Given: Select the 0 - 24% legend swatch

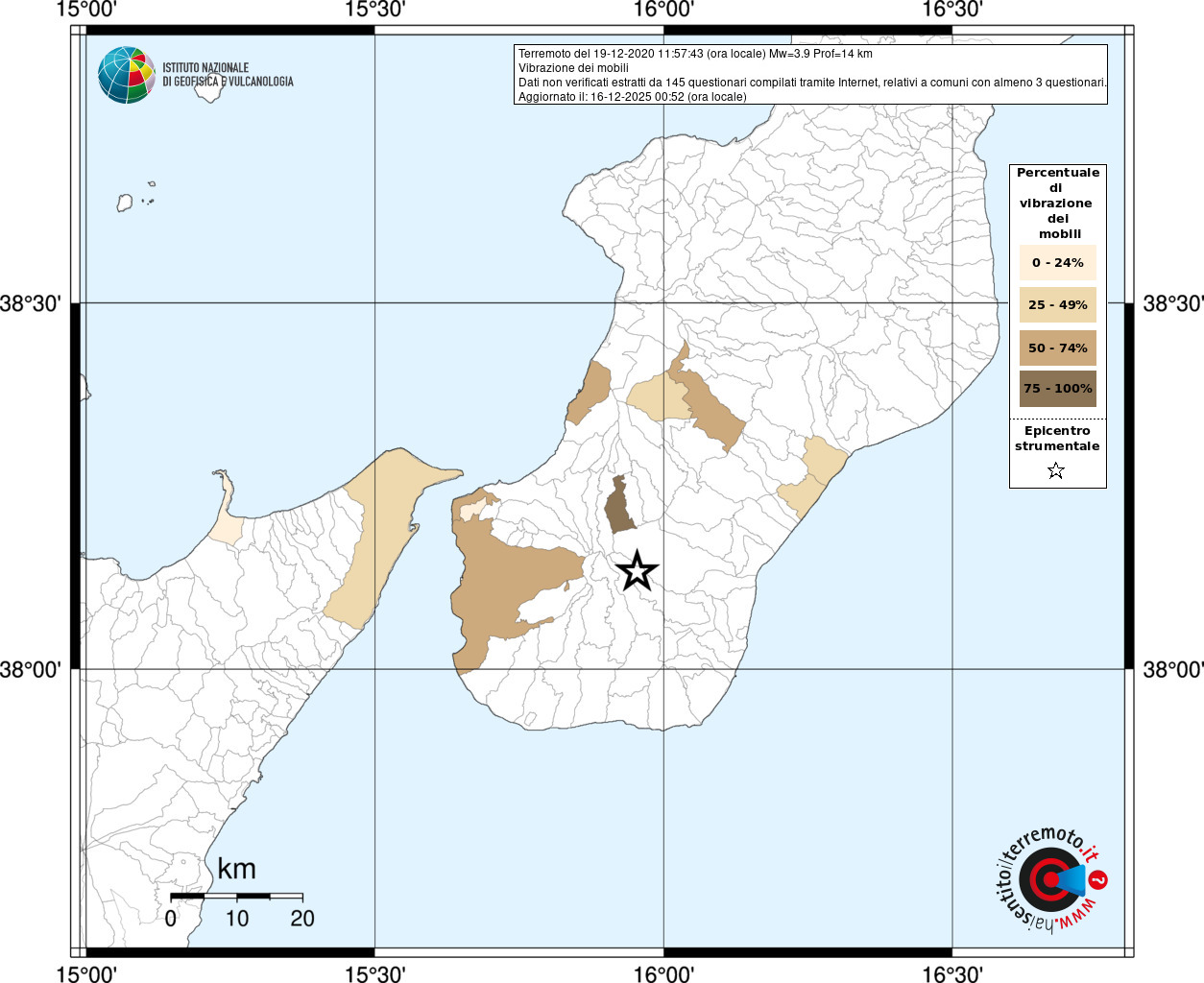Looking at the screenshot, I should pos(1058,263).
